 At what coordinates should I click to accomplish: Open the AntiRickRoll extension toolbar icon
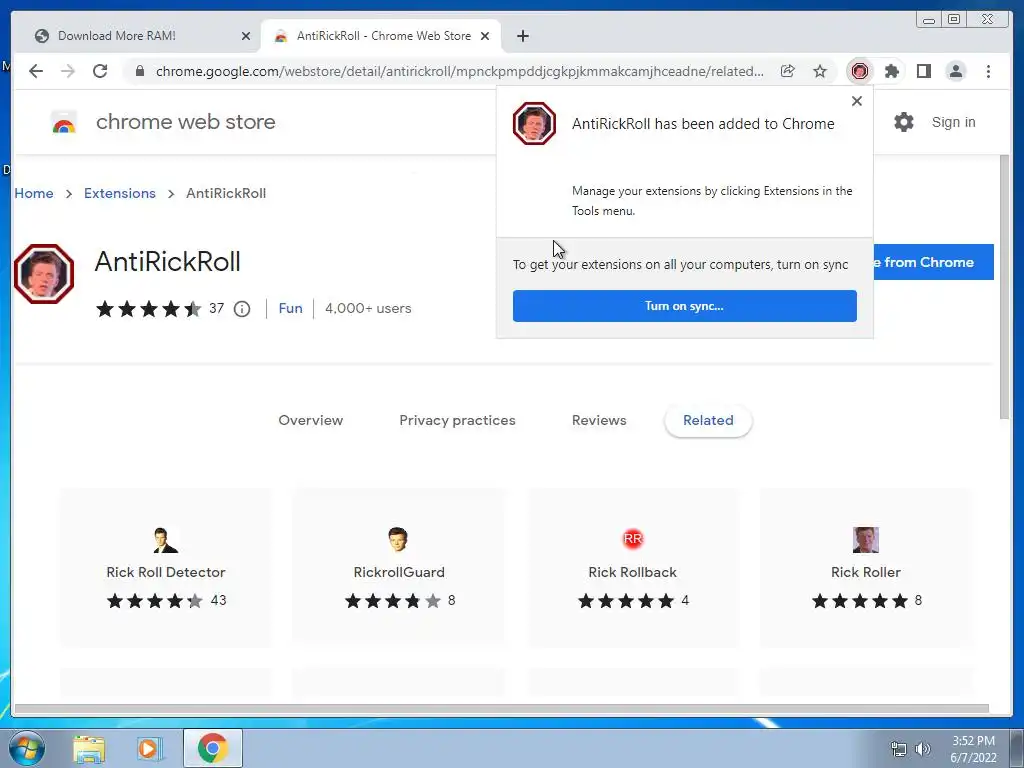click(860, 71)
